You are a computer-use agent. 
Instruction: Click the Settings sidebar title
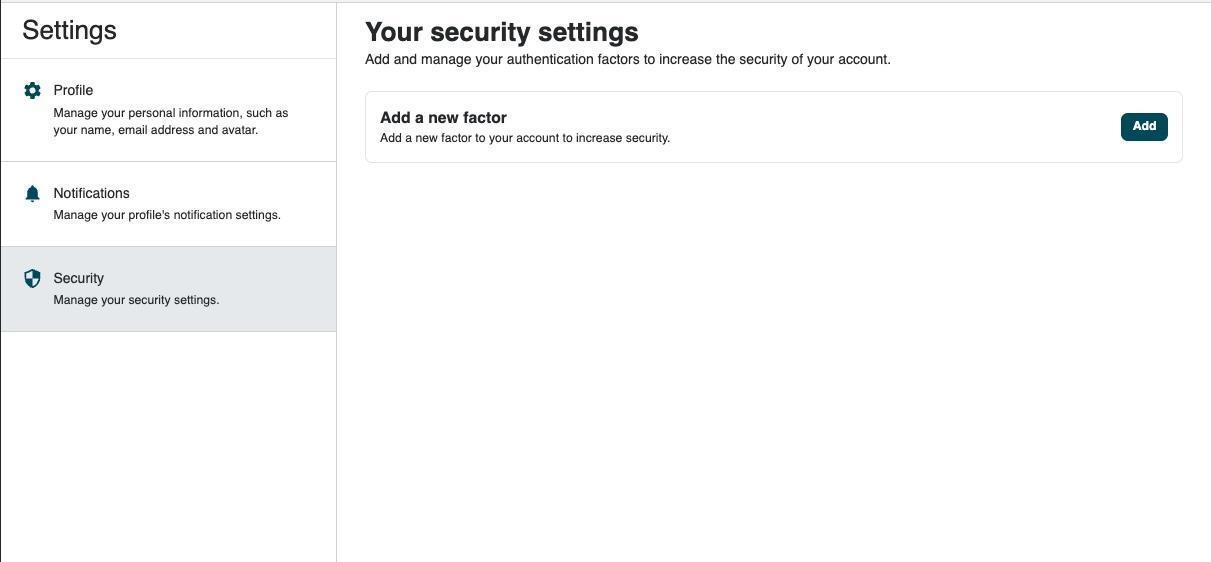pos(69,30)
